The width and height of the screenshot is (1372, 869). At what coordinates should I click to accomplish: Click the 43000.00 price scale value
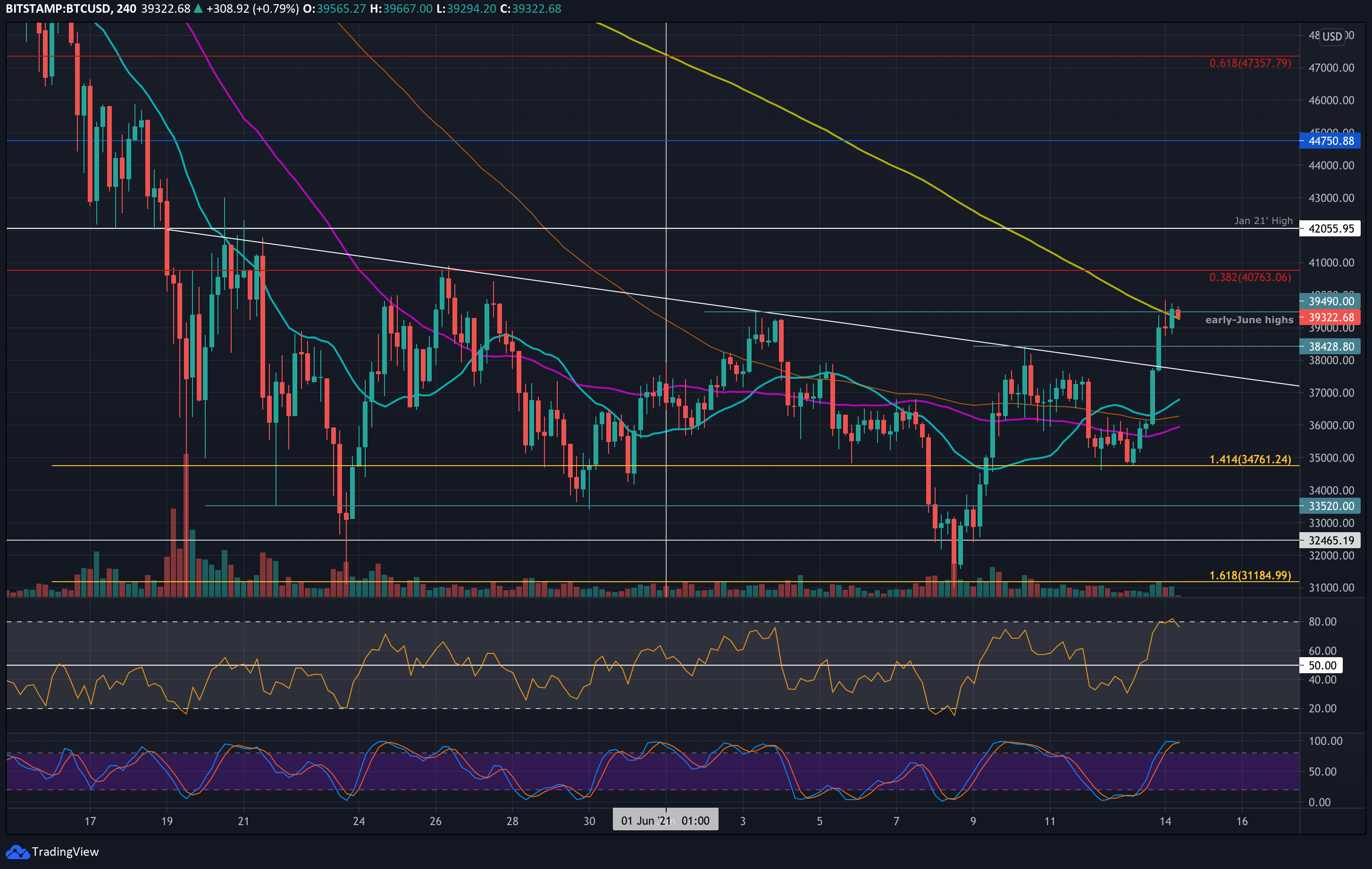click(x=1331, y=198)
